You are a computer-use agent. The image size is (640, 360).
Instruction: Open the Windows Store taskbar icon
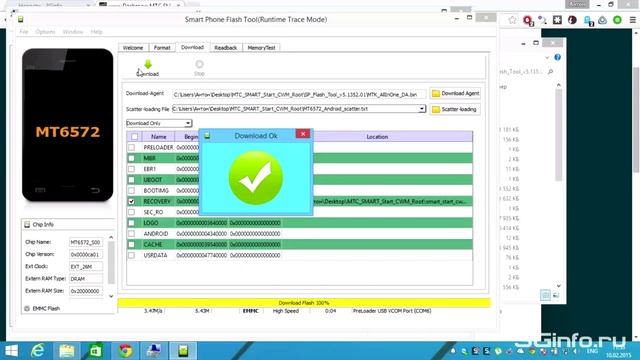[x=96, y=351]
